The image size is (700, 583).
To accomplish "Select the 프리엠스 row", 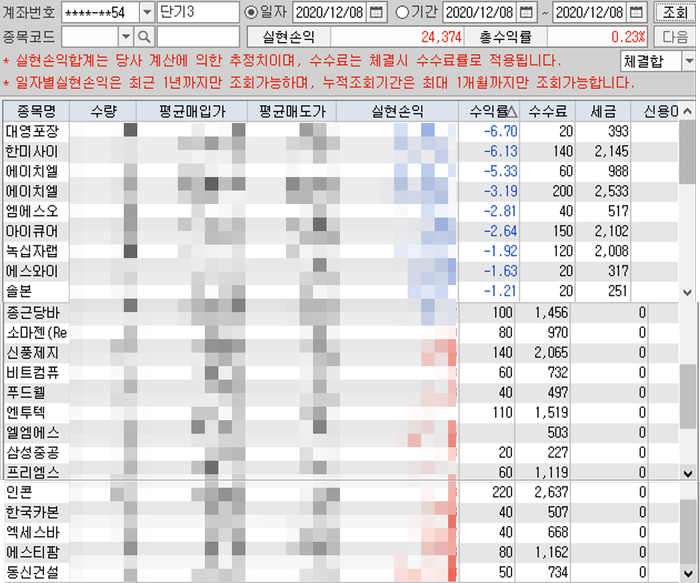I will tap(341, 472).
